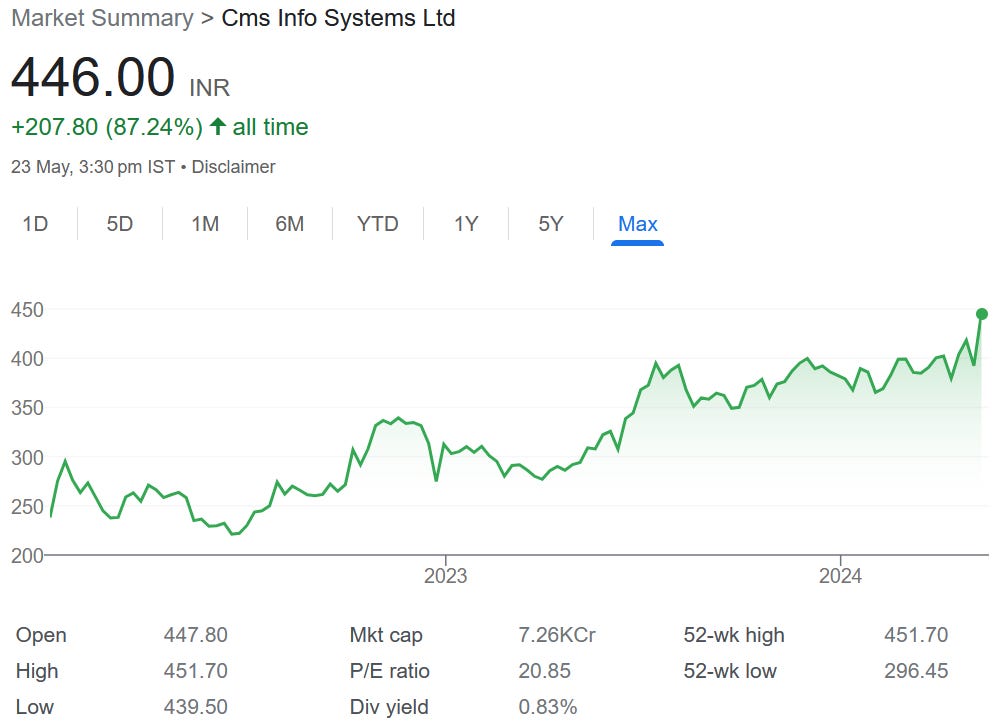This screenshot has width=996, height=724.
Task: Click the 52-wk high label
Action: [734, 634]
